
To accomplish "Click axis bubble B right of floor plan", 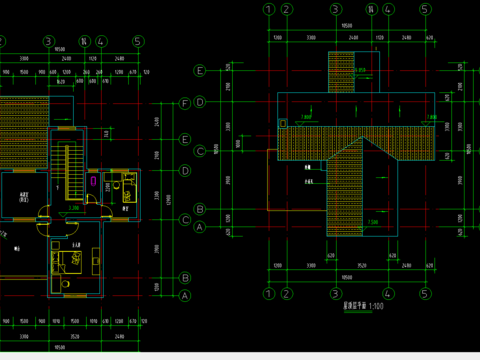I will click(185, 278).
